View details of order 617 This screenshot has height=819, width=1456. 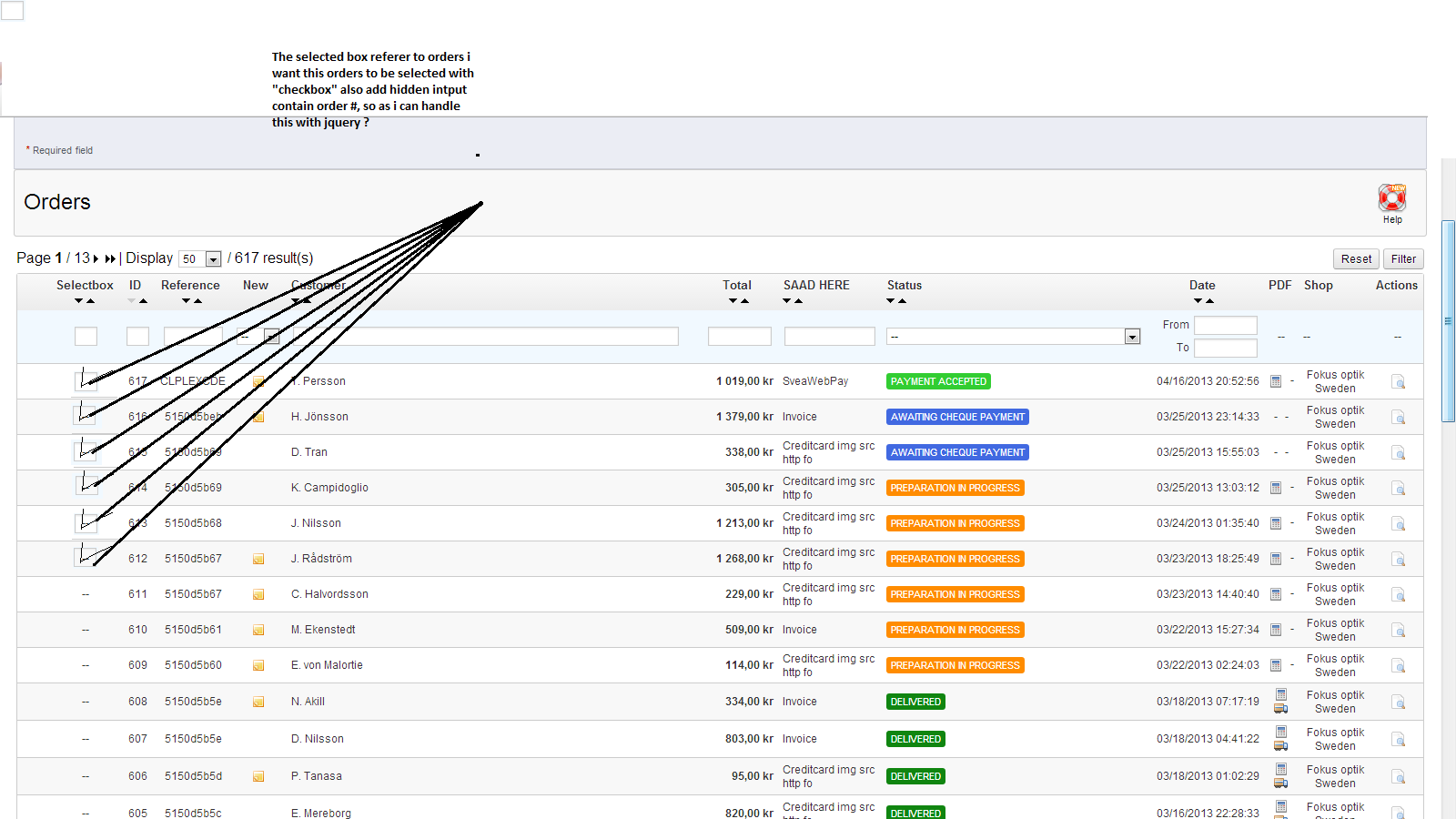click(x=1398, y=382)
